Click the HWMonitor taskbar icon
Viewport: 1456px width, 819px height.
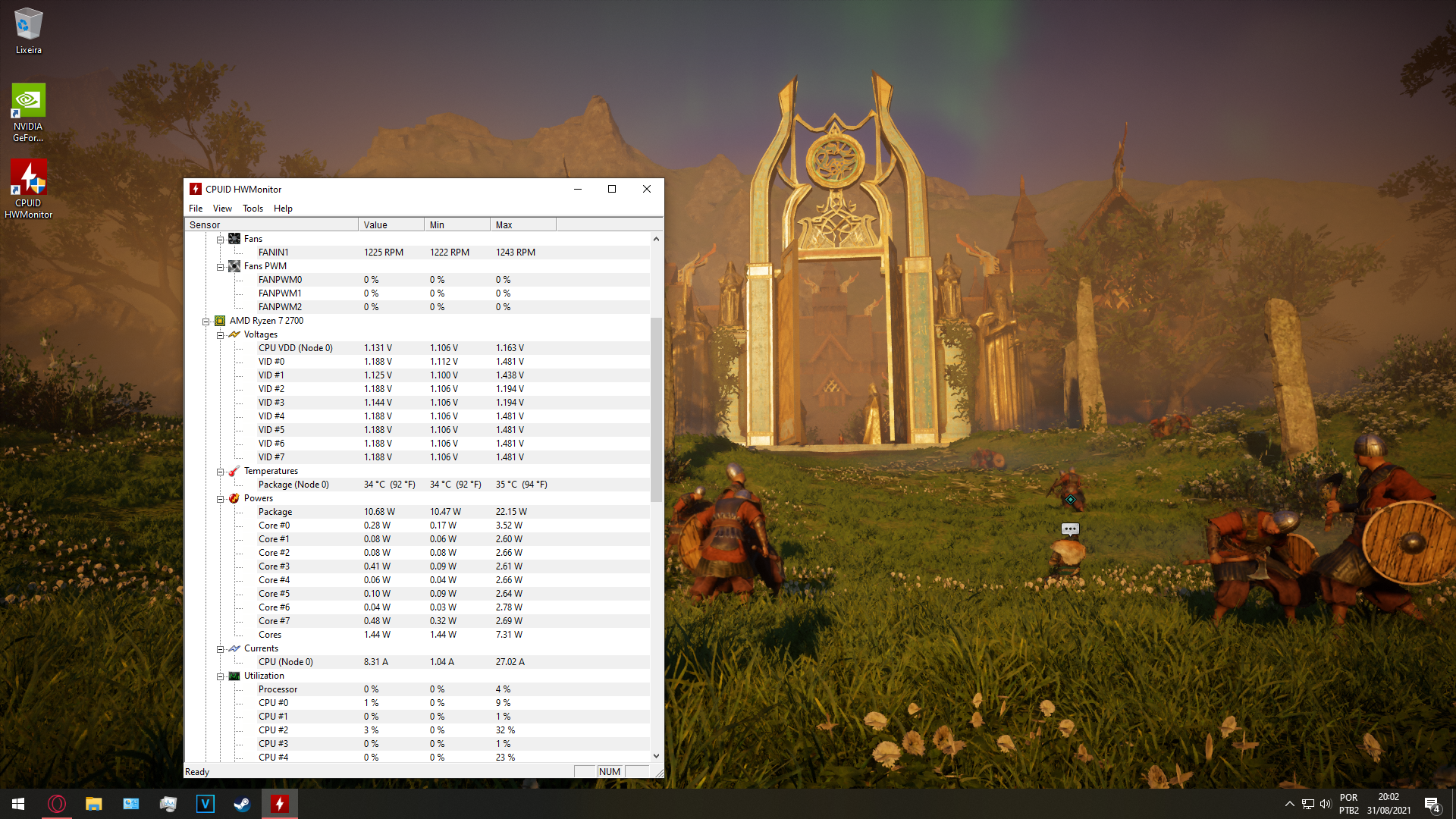(x=279, y=804)
